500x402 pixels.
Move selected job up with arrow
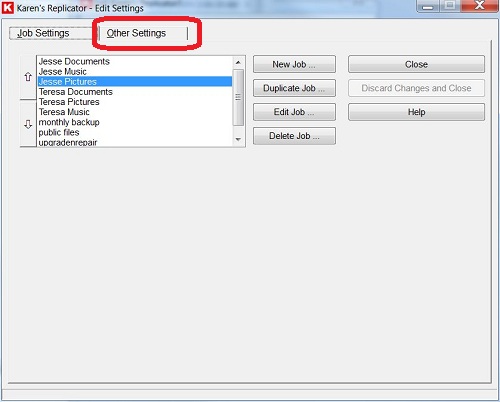(x=28, y=77)
